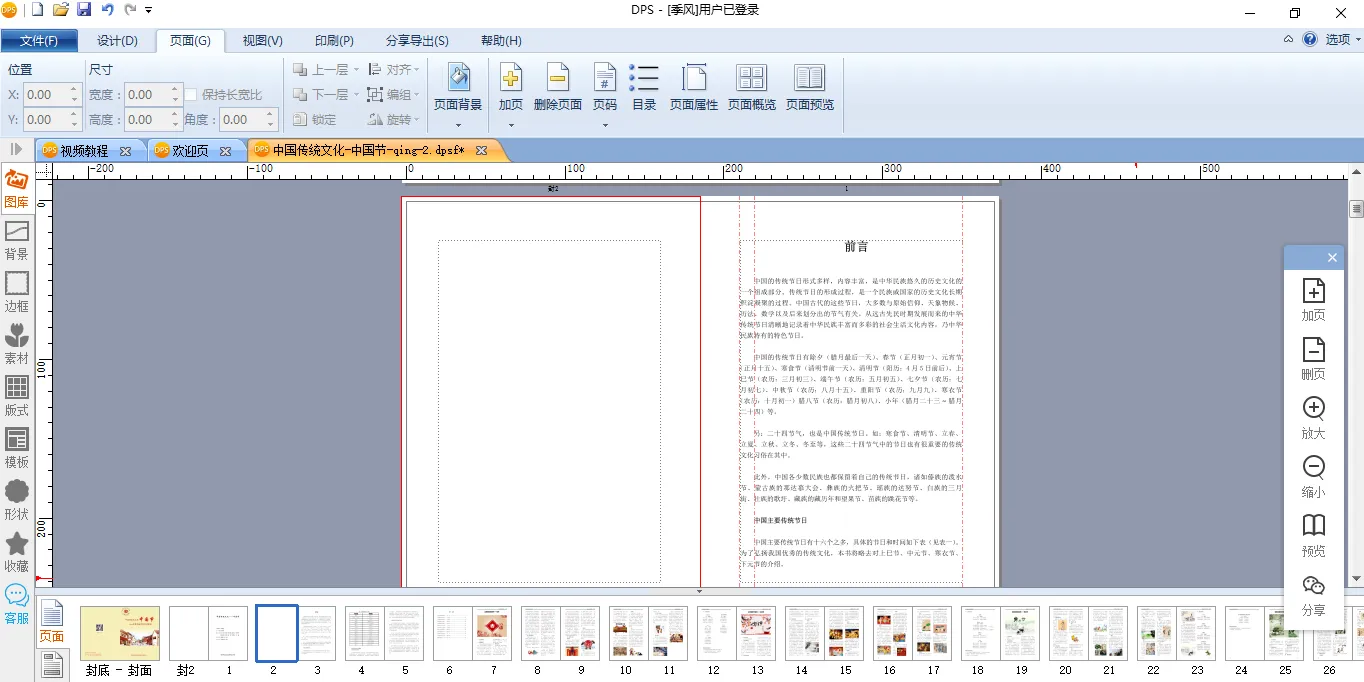Image resolution: width=1364 pixels, height=682 pixels.
Task: Open the 形状 shapes panel
Action: [16, 499]
